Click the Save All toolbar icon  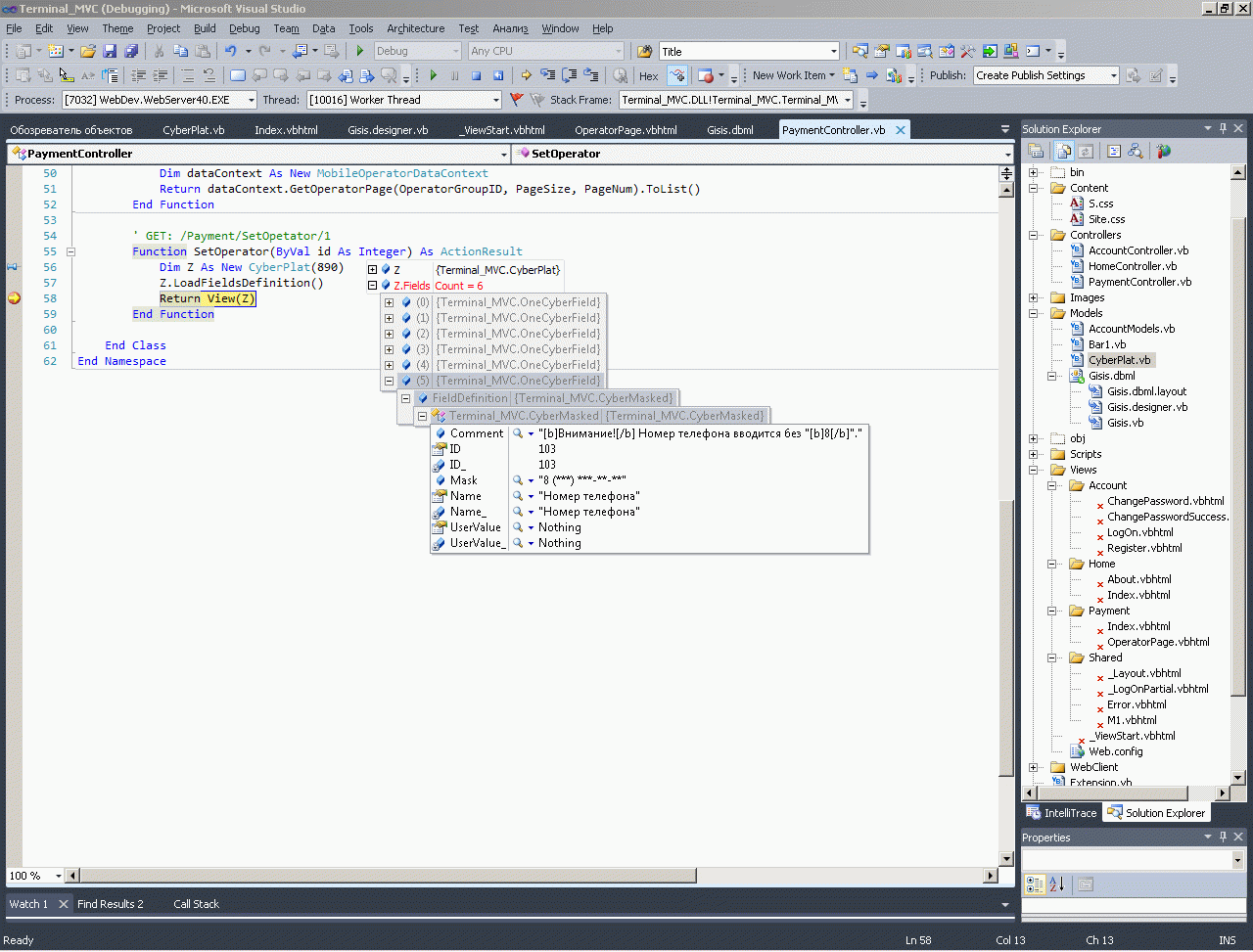click(131, 51)
